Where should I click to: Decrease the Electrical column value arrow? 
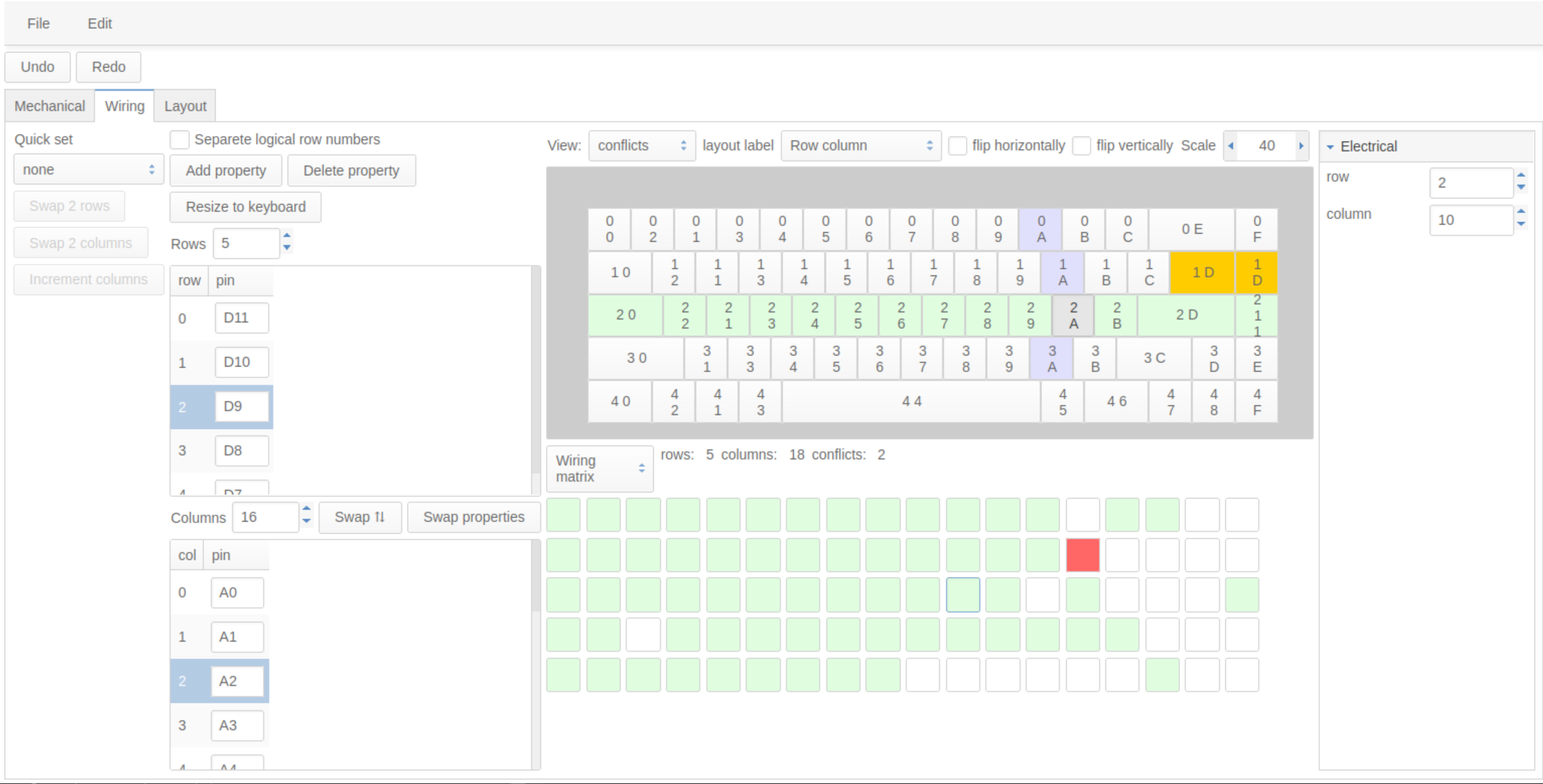pos(1522,225)
